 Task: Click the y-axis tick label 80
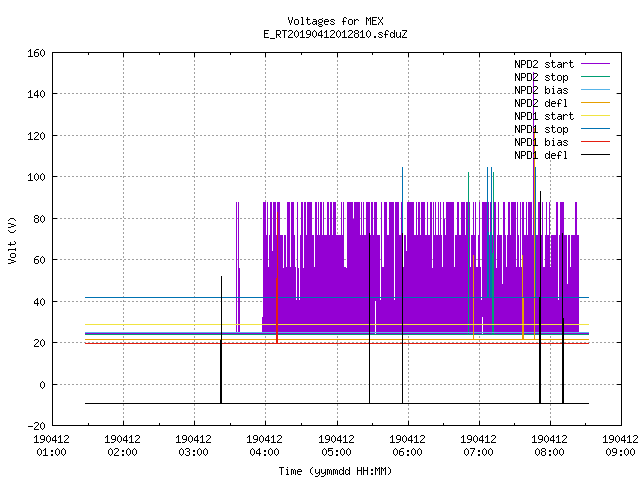[39, 219]
